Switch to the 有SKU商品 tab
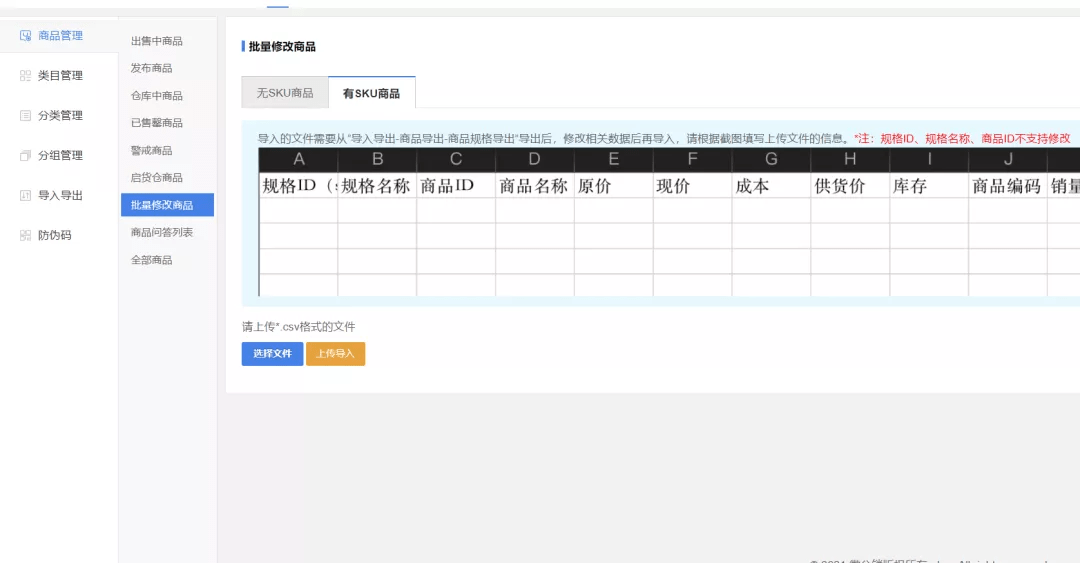Screen dimensions: 1080x563 click(x=372, y=93)
